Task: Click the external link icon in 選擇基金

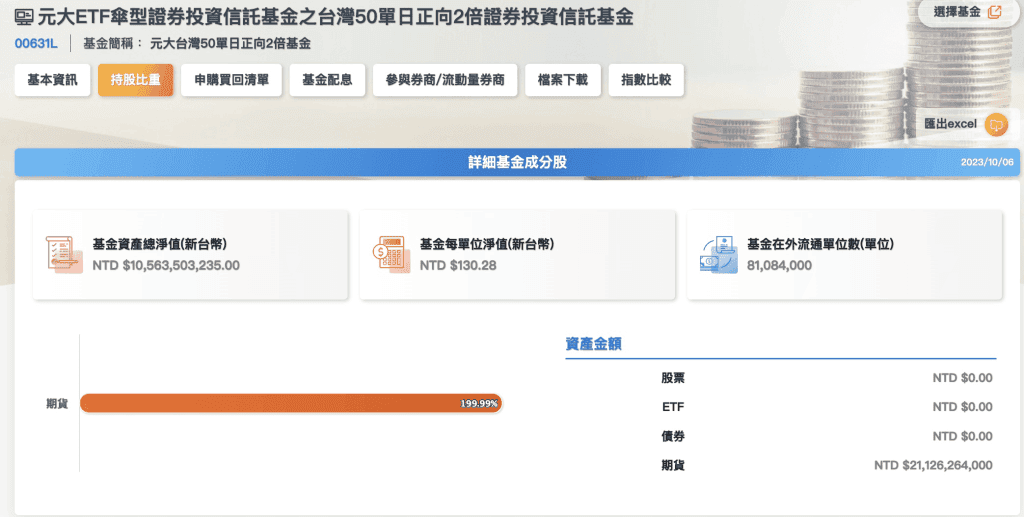Action: [x=995, y=12]
